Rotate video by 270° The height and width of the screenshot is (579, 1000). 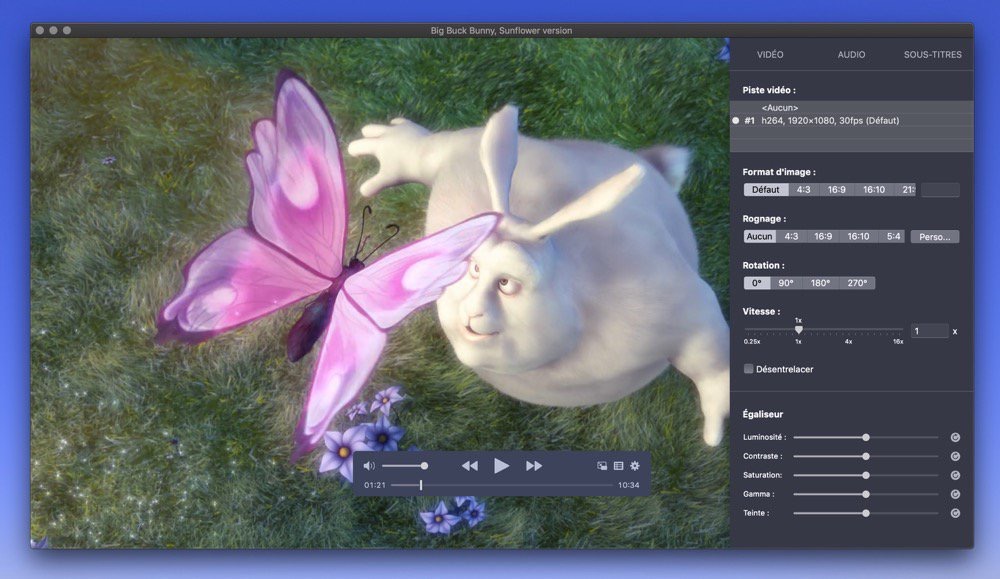857,283
